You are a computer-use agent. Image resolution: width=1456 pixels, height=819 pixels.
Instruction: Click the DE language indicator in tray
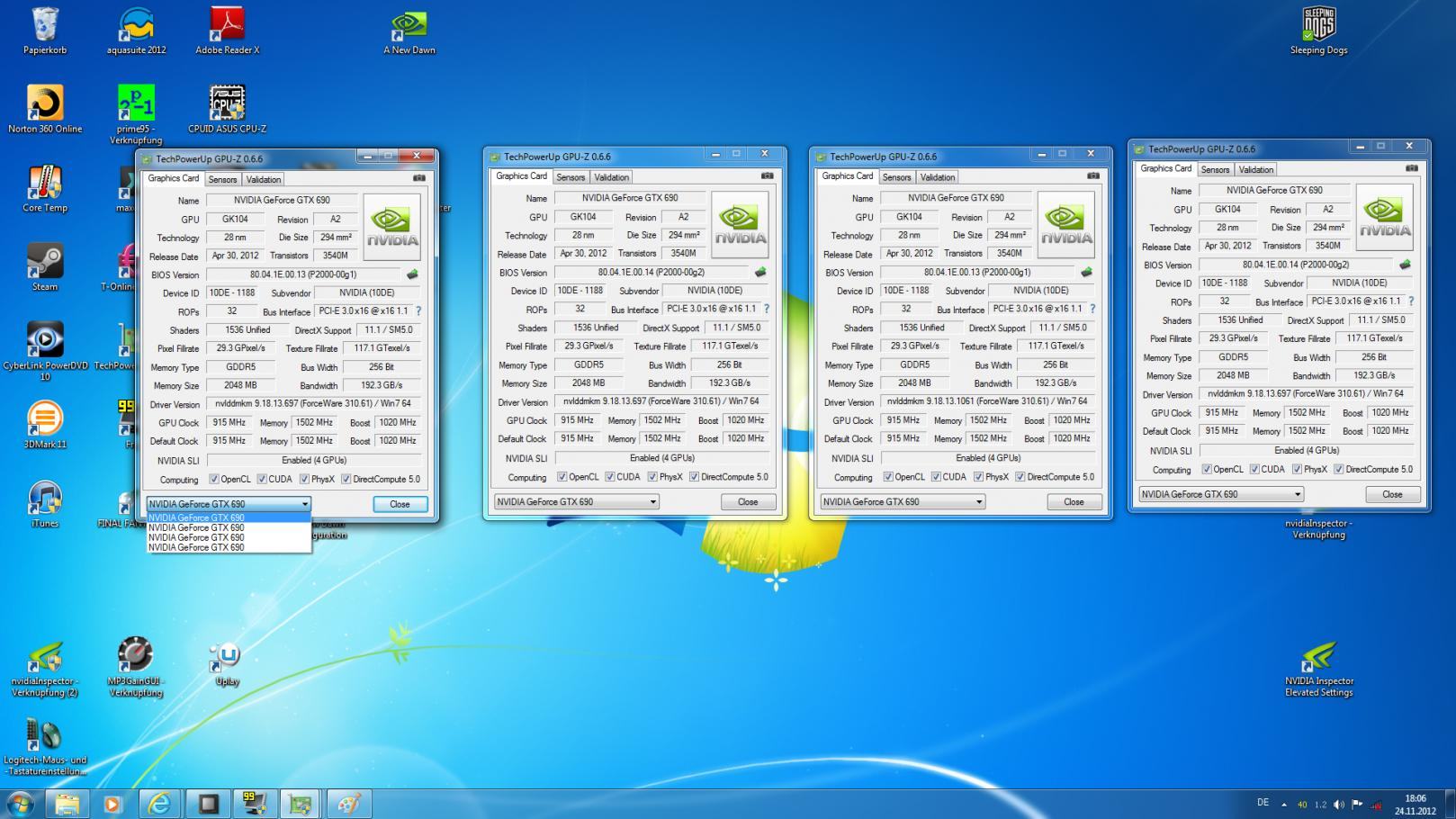tap(1263, 803)
